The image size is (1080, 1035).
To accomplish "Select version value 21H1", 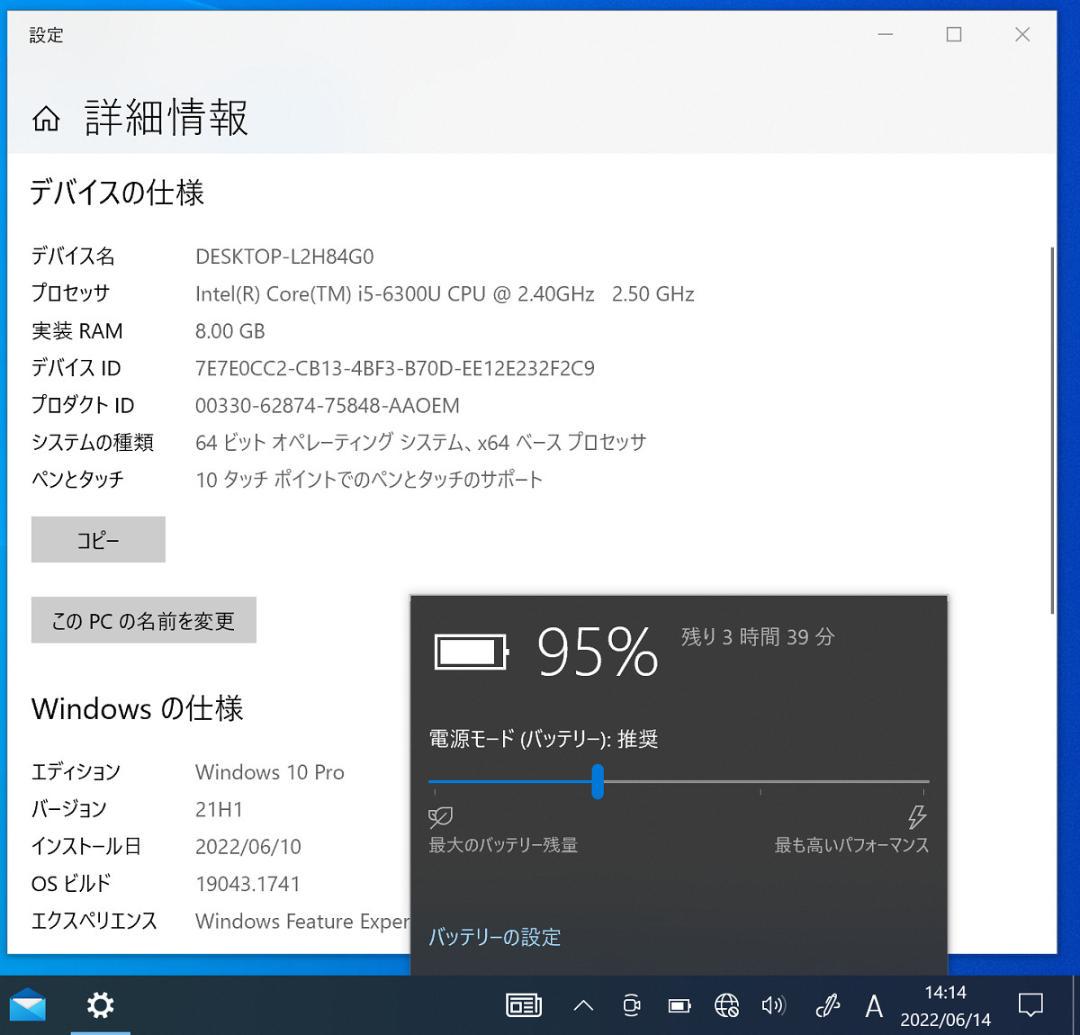I will [218, 810].
